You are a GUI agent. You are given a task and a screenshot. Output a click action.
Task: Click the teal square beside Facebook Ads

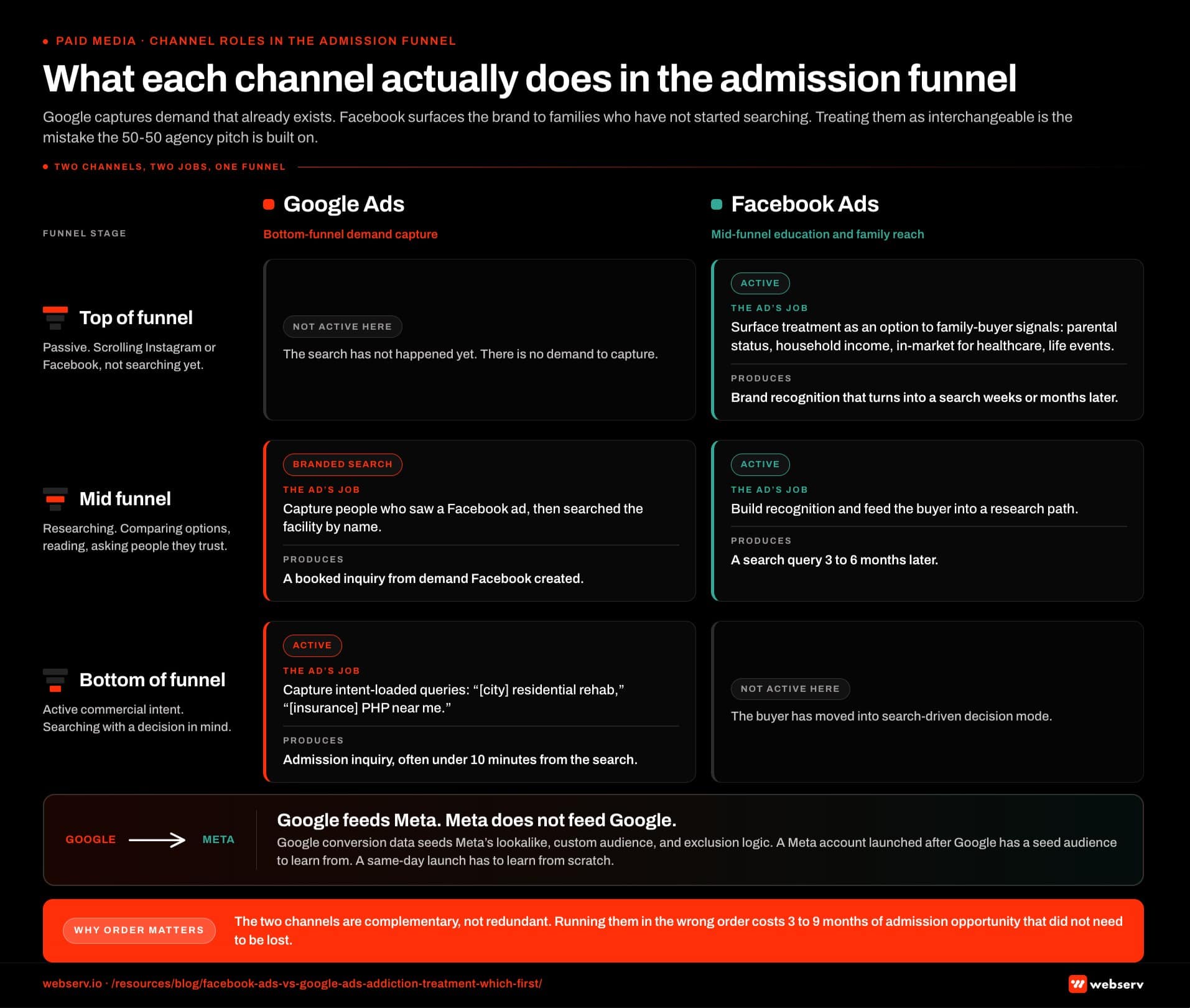coord(717,204)
